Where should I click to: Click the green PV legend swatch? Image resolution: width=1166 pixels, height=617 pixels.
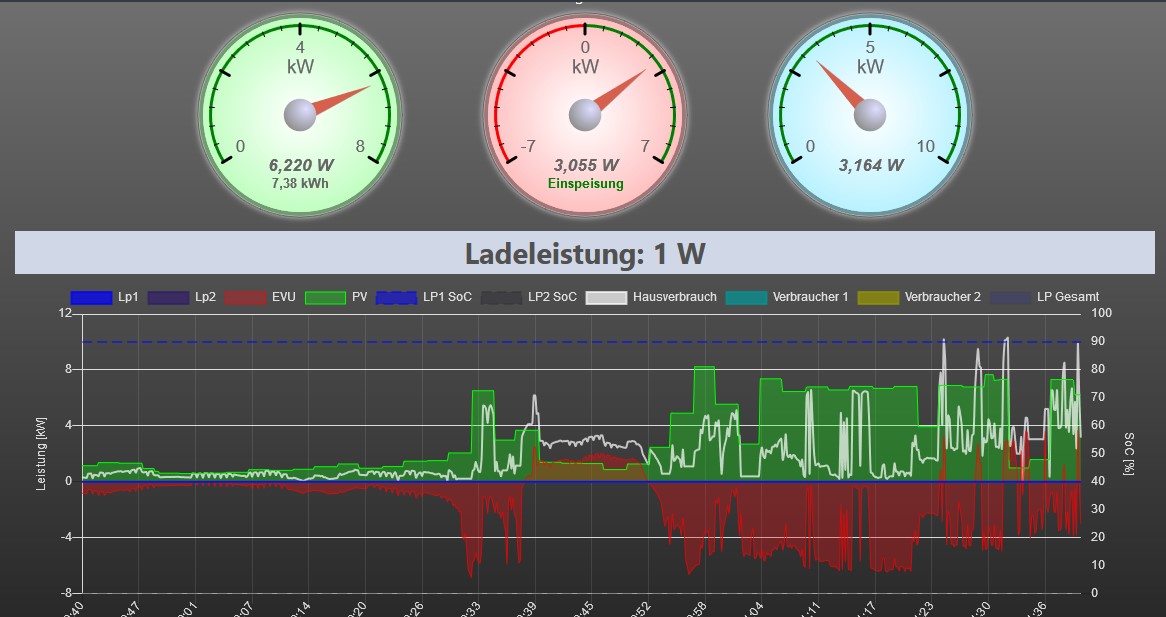tap(325, 297)
